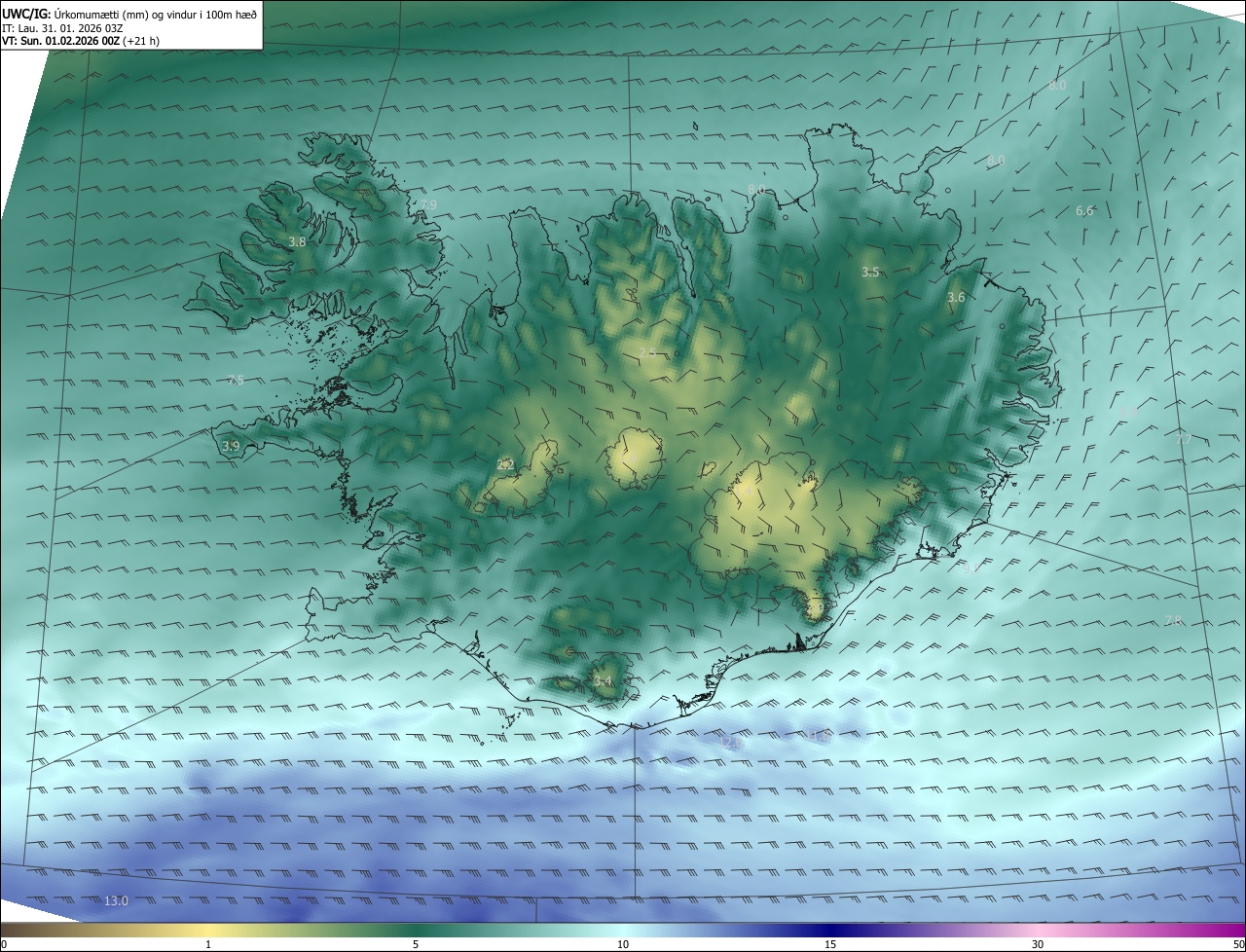Click the 1 label on the color scale
The height and width of the screenshot is (952, 1246).
(x=208, y=944)
